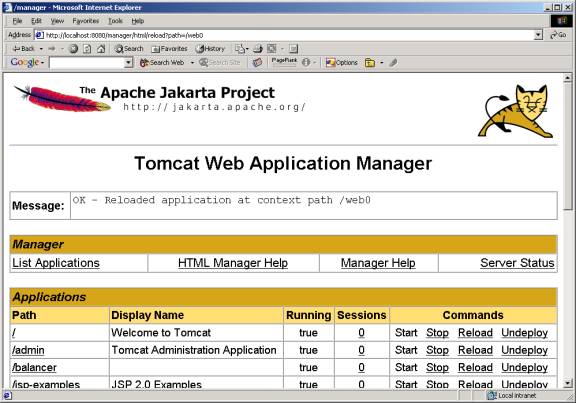Image resolution: width=576 pixels, height=403 pixels.
Task: Go back using the Back arrow button
Action: pyautogui.click(x=23, y=48)
